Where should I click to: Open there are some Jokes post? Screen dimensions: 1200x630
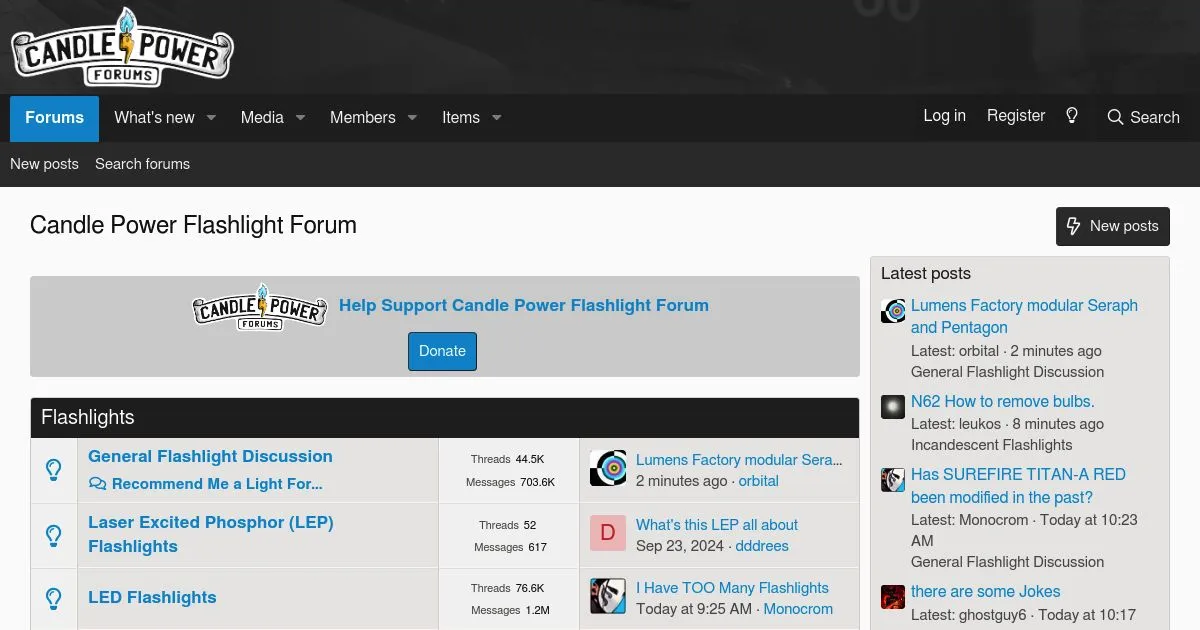coord(985,591)
